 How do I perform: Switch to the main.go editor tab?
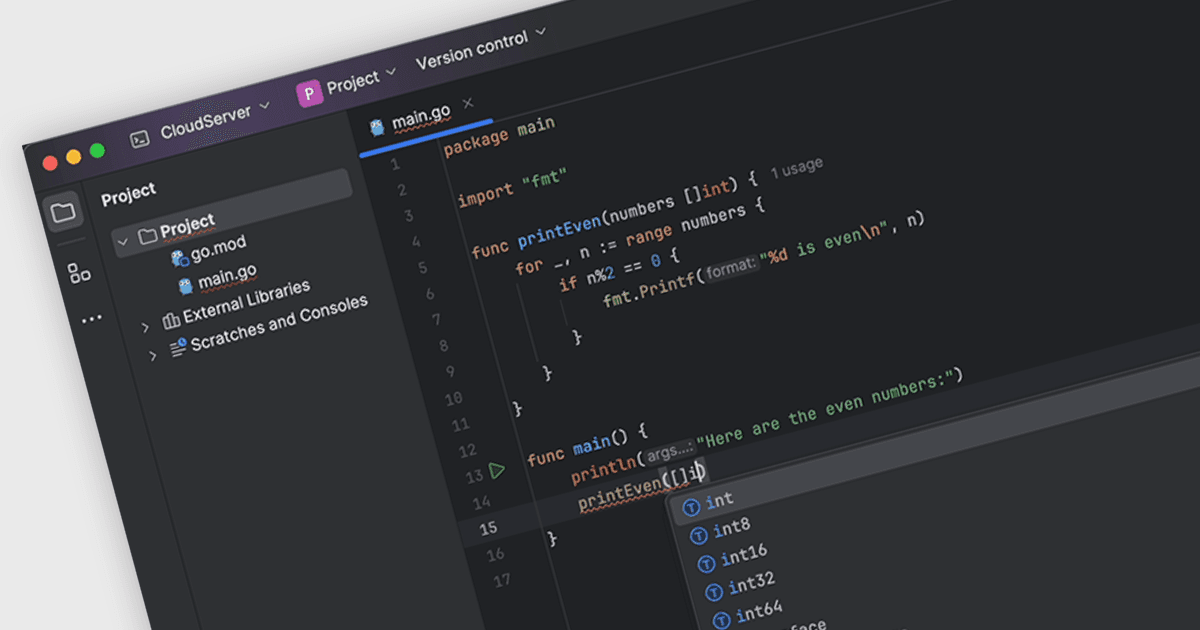tap(421, 117)
